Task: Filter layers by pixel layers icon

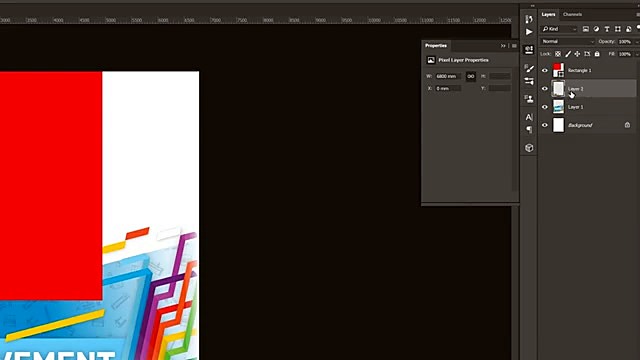Action: tap(586, 29)
